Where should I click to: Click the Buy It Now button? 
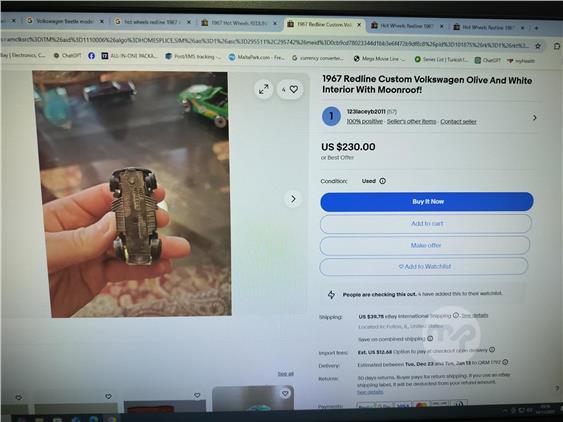427,201
